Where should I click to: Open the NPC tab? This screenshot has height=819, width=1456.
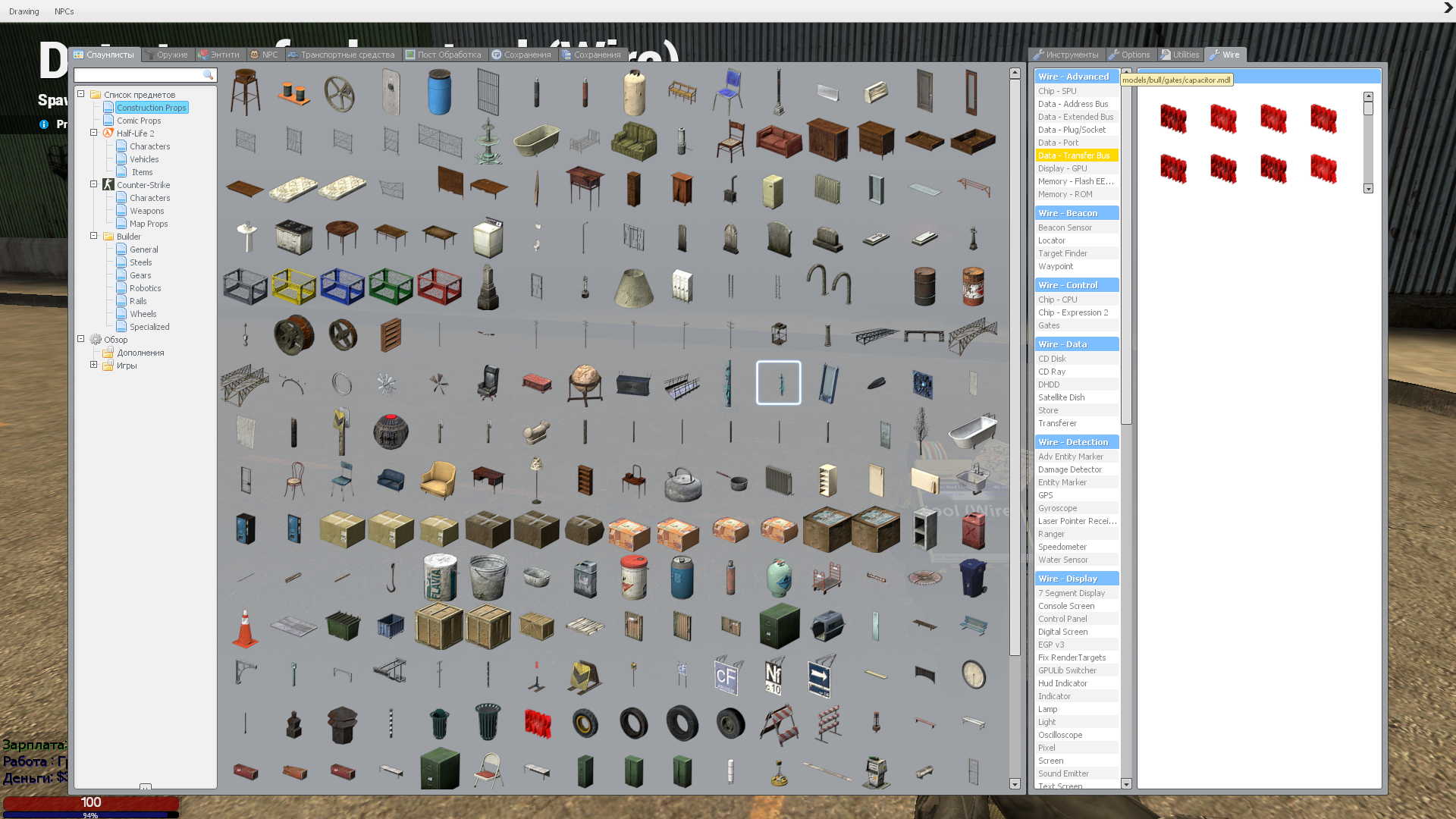pos(264,55)
